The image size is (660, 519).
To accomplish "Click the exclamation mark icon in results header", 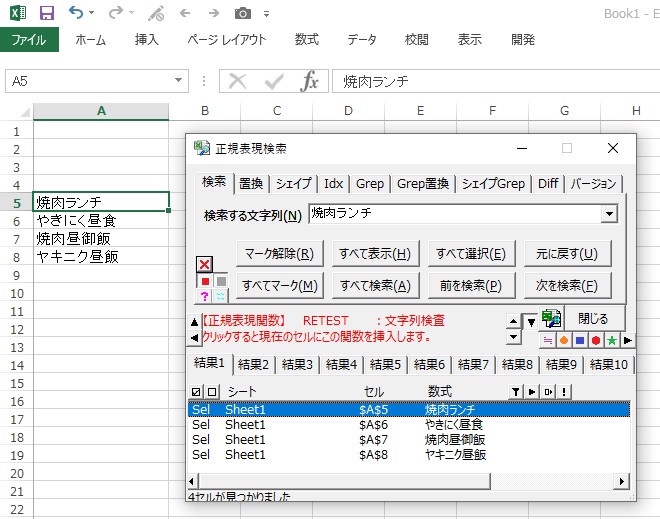I will 565,391.
